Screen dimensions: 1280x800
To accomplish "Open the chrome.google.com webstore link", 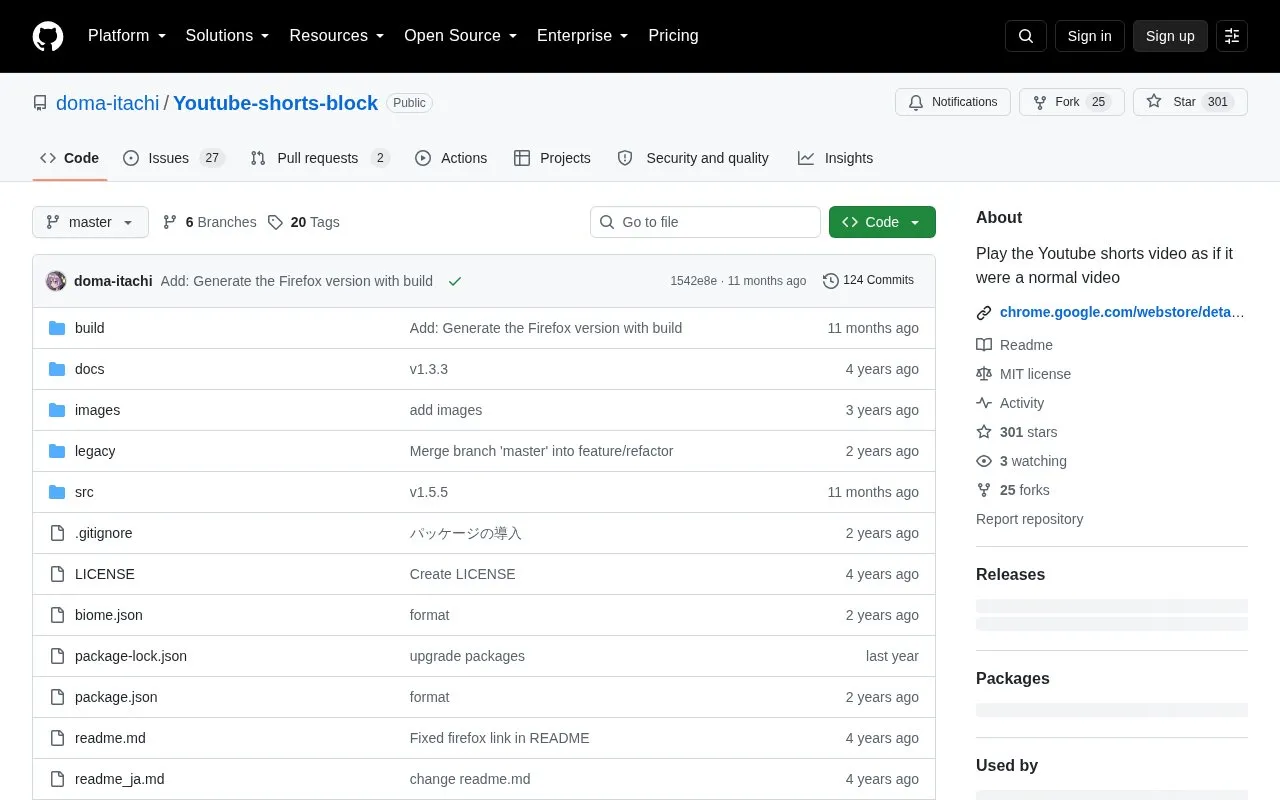I will tap(1122, 312).
